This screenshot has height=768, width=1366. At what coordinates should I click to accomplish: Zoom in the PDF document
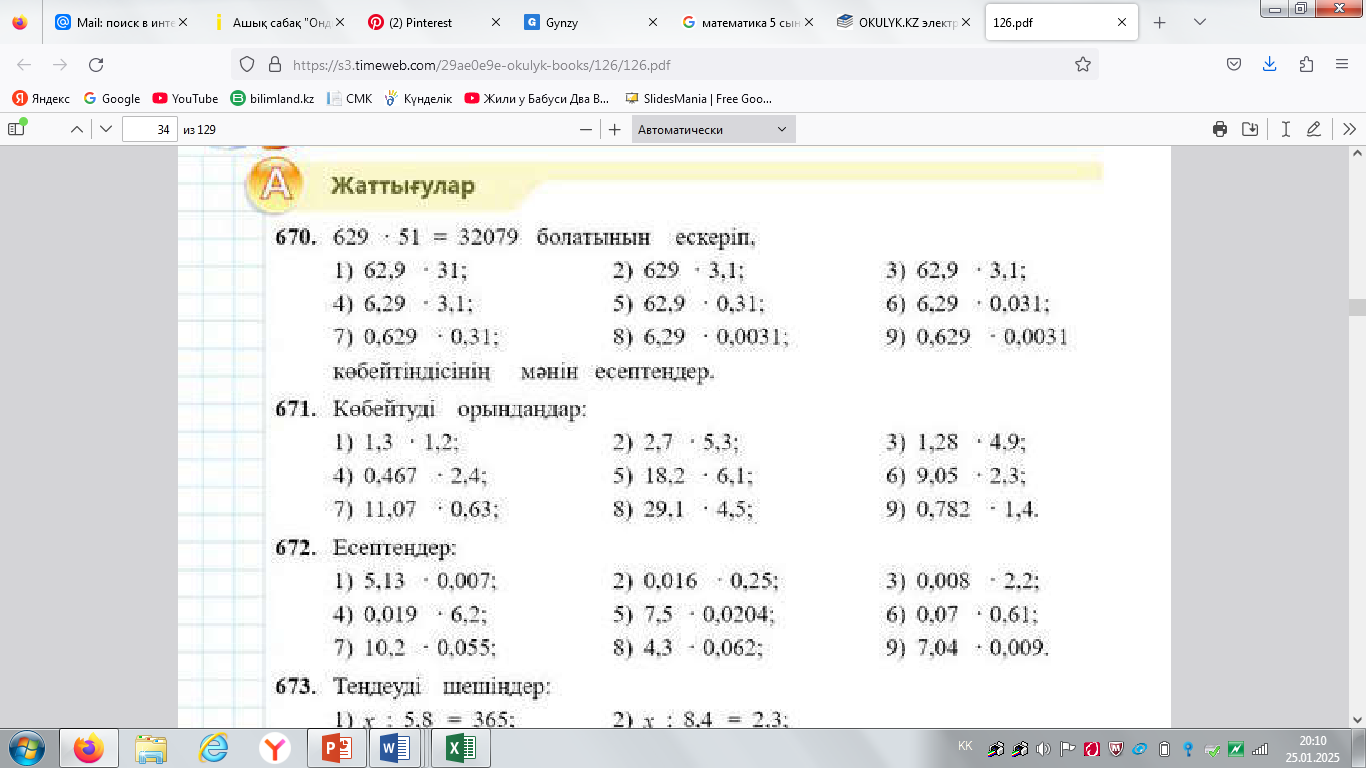[615, 129]
